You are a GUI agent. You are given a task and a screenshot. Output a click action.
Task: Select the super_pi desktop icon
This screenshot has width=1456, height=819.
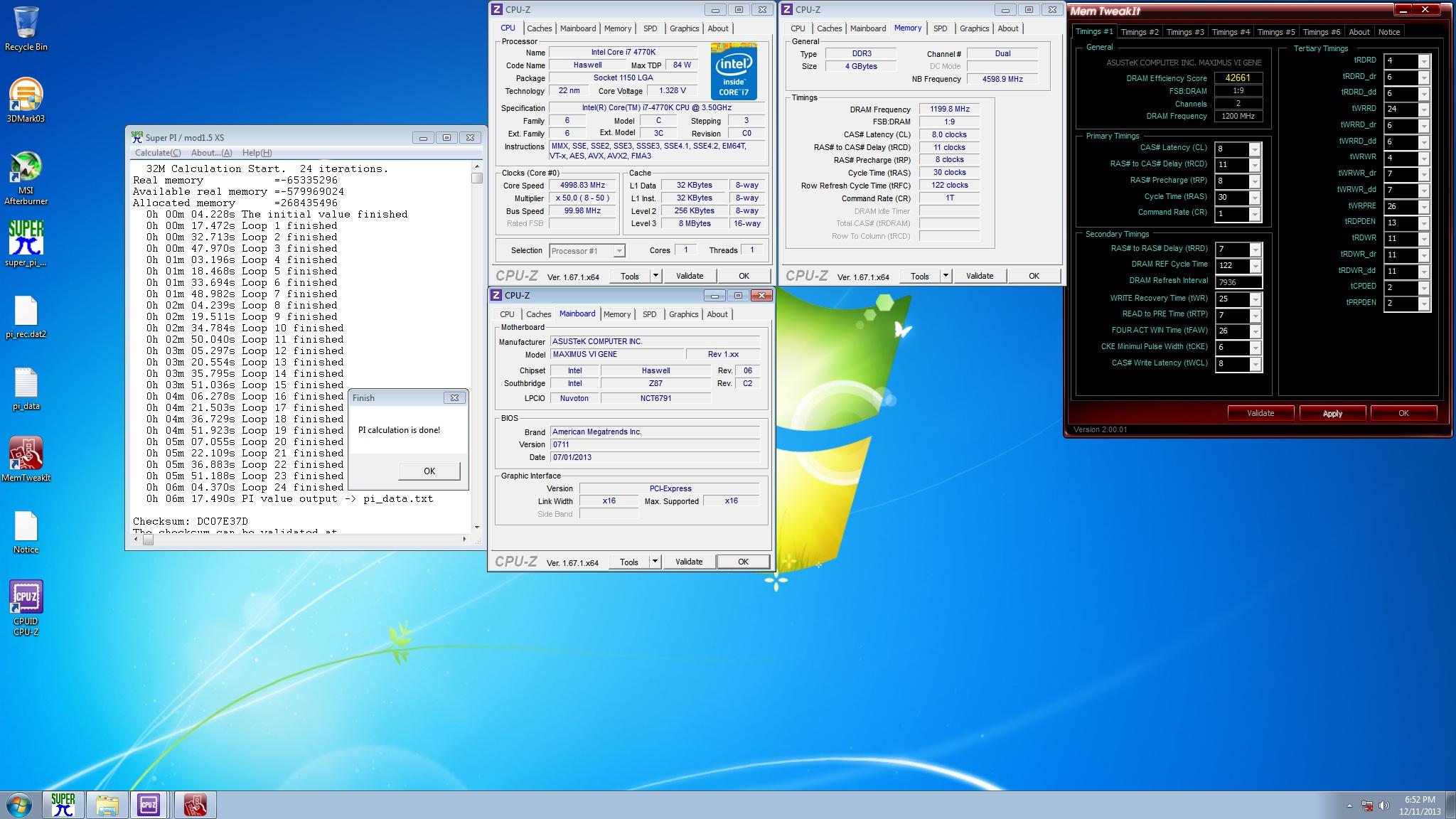click(x=26, y=244)
